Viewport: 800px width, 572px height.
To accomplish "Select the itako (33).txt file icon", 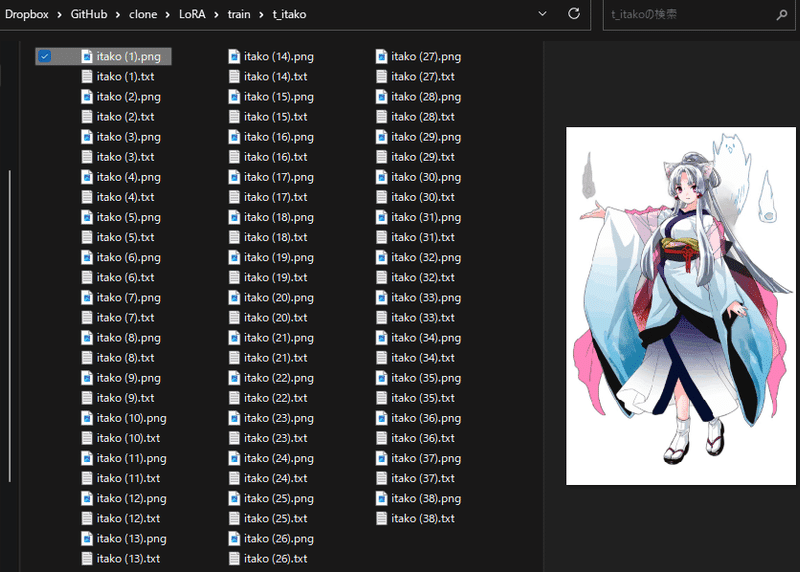I will tap(382, 317).
